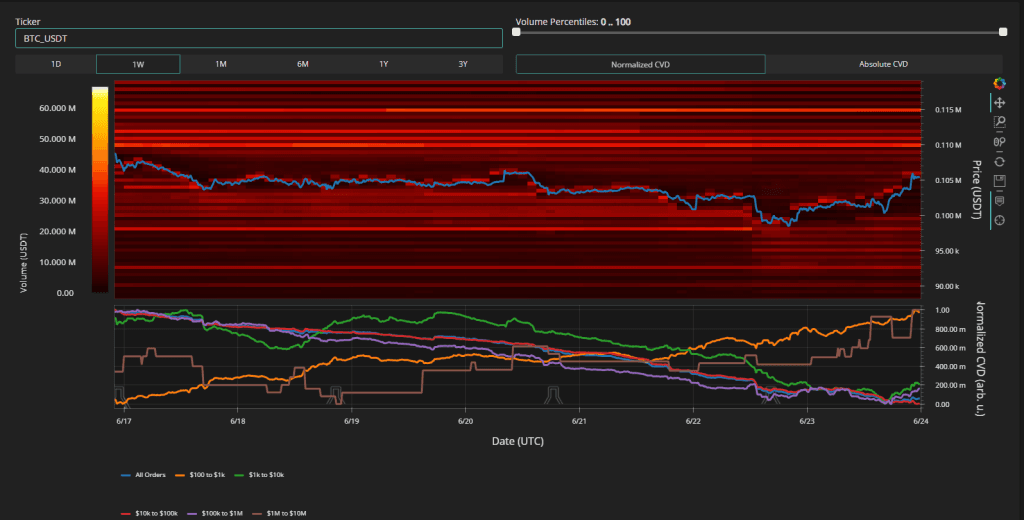Click the 6/24 date axis label

click(x=920, y=421)
